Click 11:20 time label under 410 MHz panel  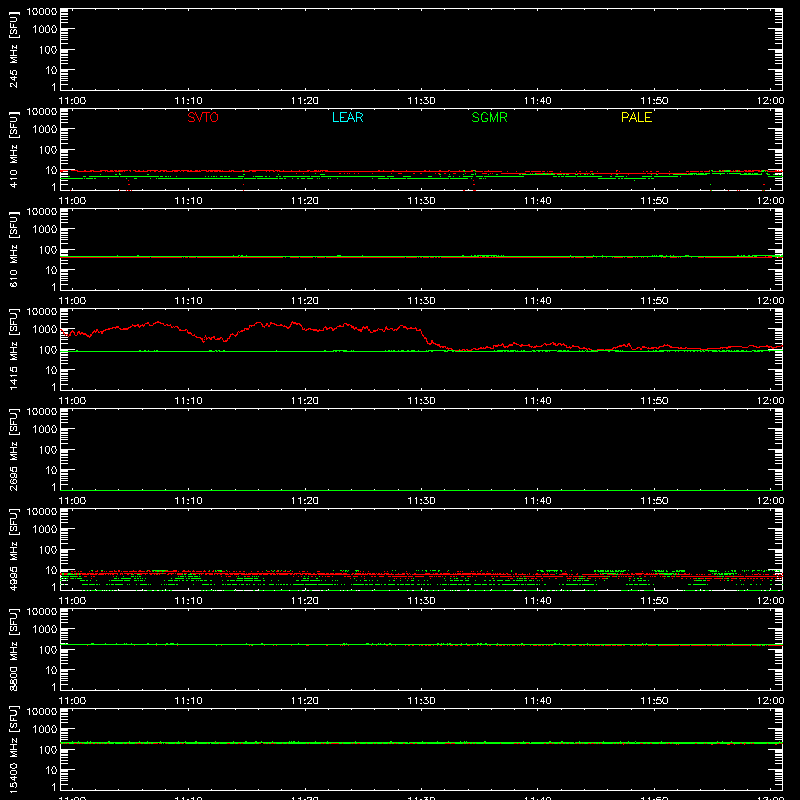(x=305, y=201)
